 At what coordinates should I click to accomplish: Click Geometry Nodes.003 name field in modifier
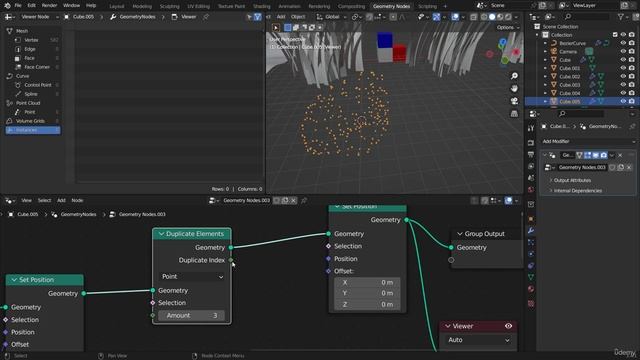582,167
